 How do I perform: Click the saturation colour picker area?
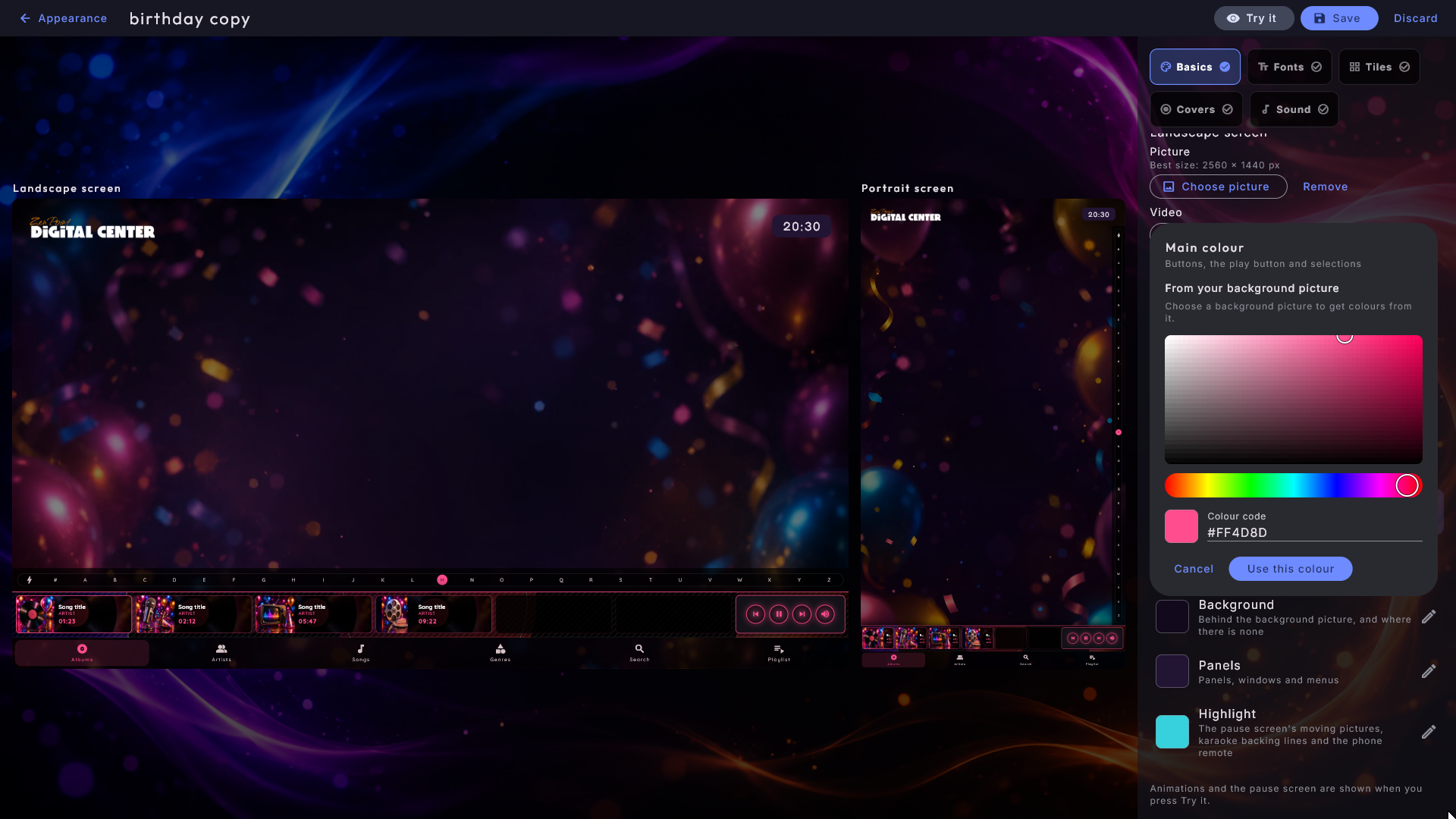1293,399
